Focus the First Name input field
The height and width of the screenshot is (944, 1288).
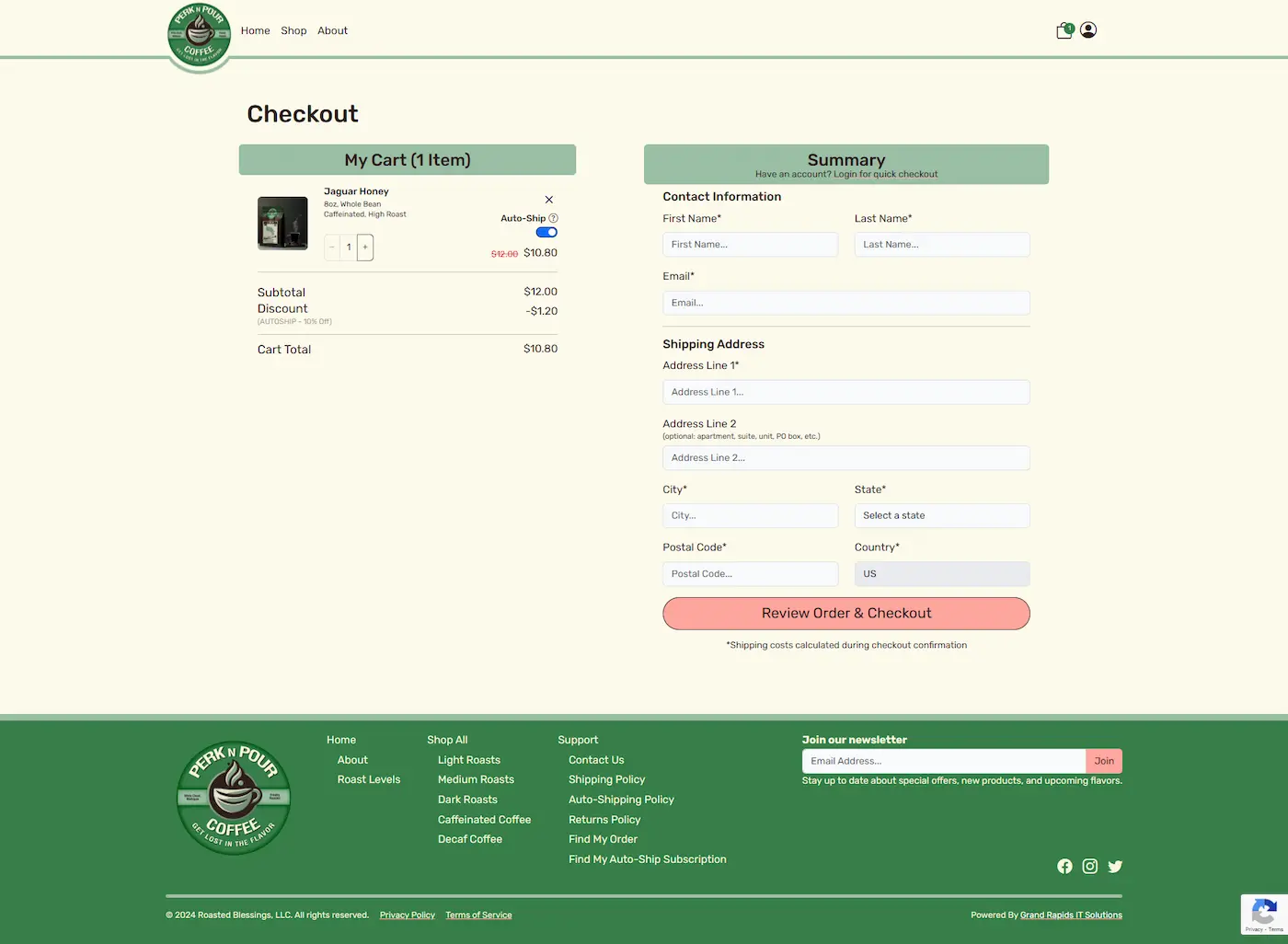point(750,245)
